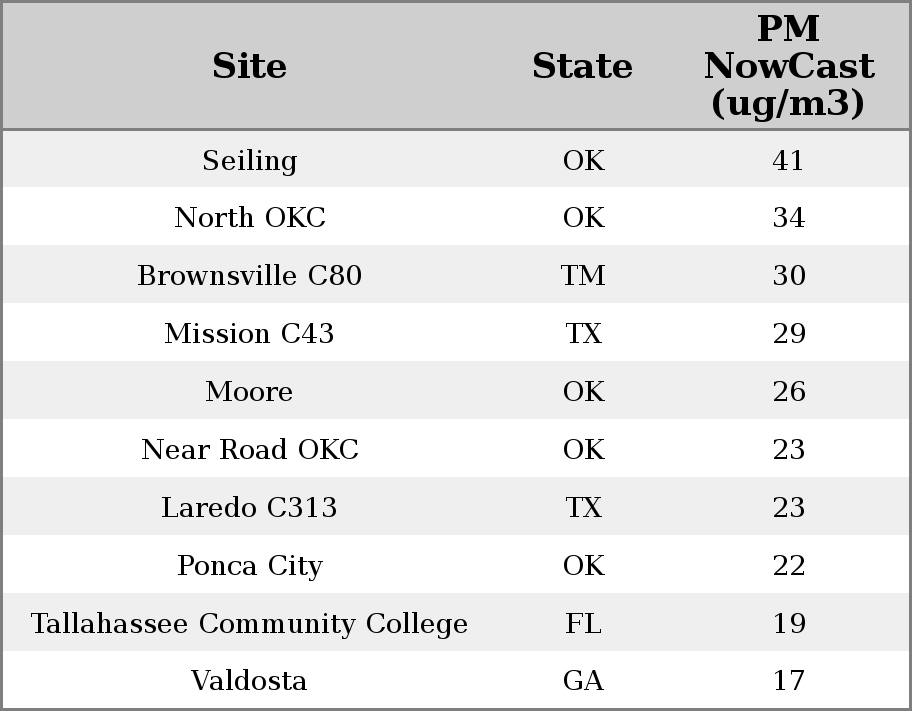
Task: Select the PM value 17 for Valdosta
Action: [788, 681]
